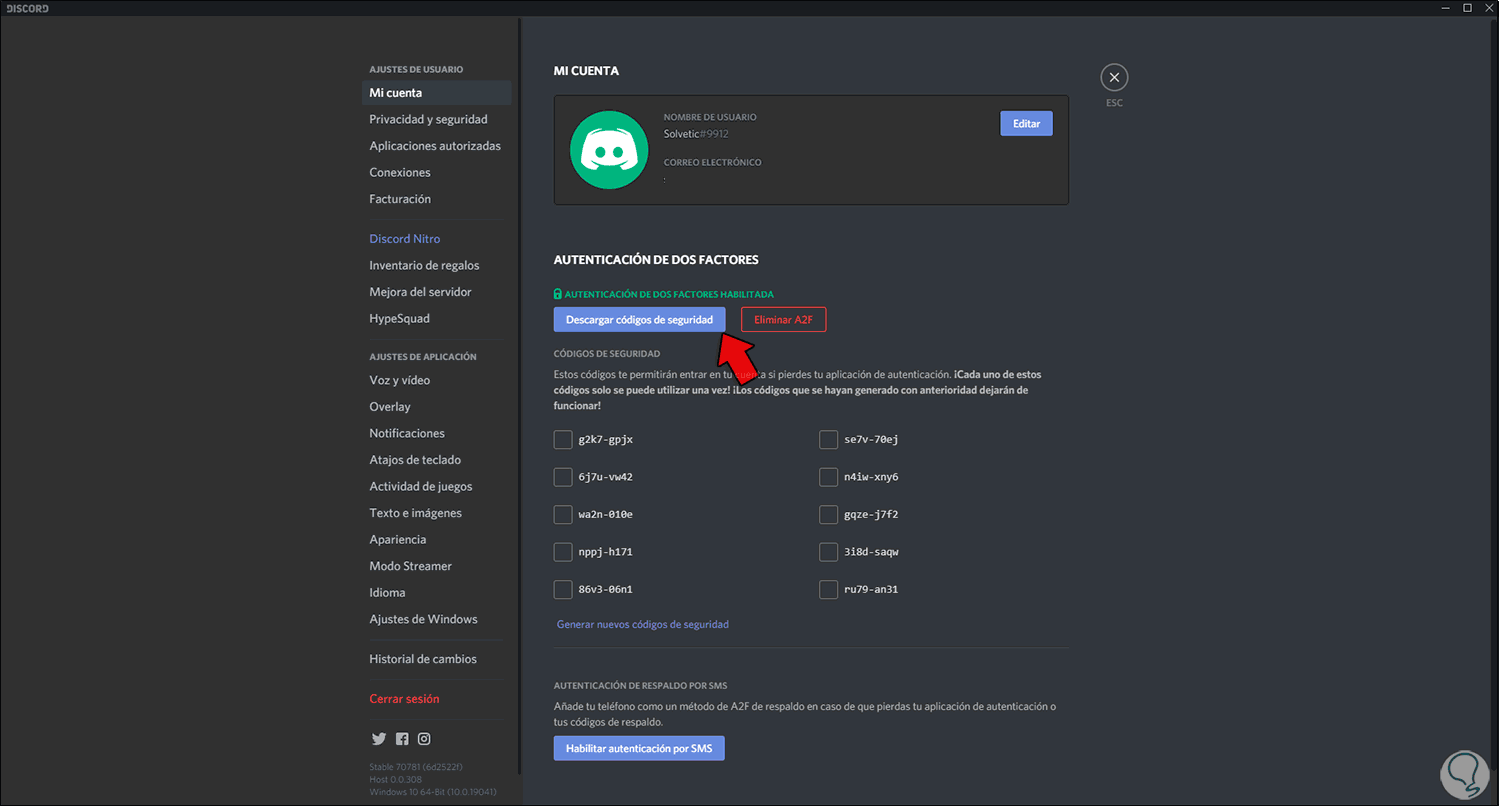Select Mi cuenta in settings sidebar

point(437,93)
